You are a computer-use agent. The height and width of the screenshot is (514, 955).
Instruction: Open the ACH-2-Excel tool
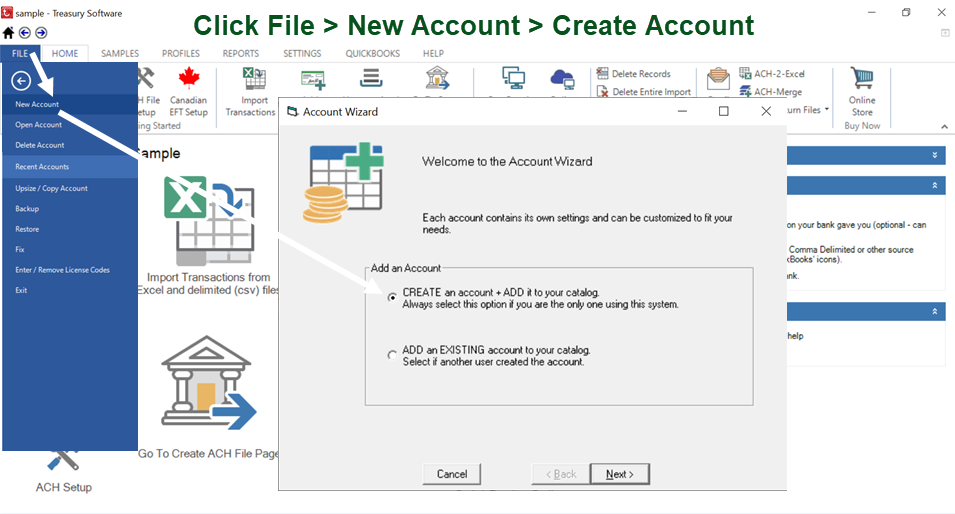[x=772, y=74]
